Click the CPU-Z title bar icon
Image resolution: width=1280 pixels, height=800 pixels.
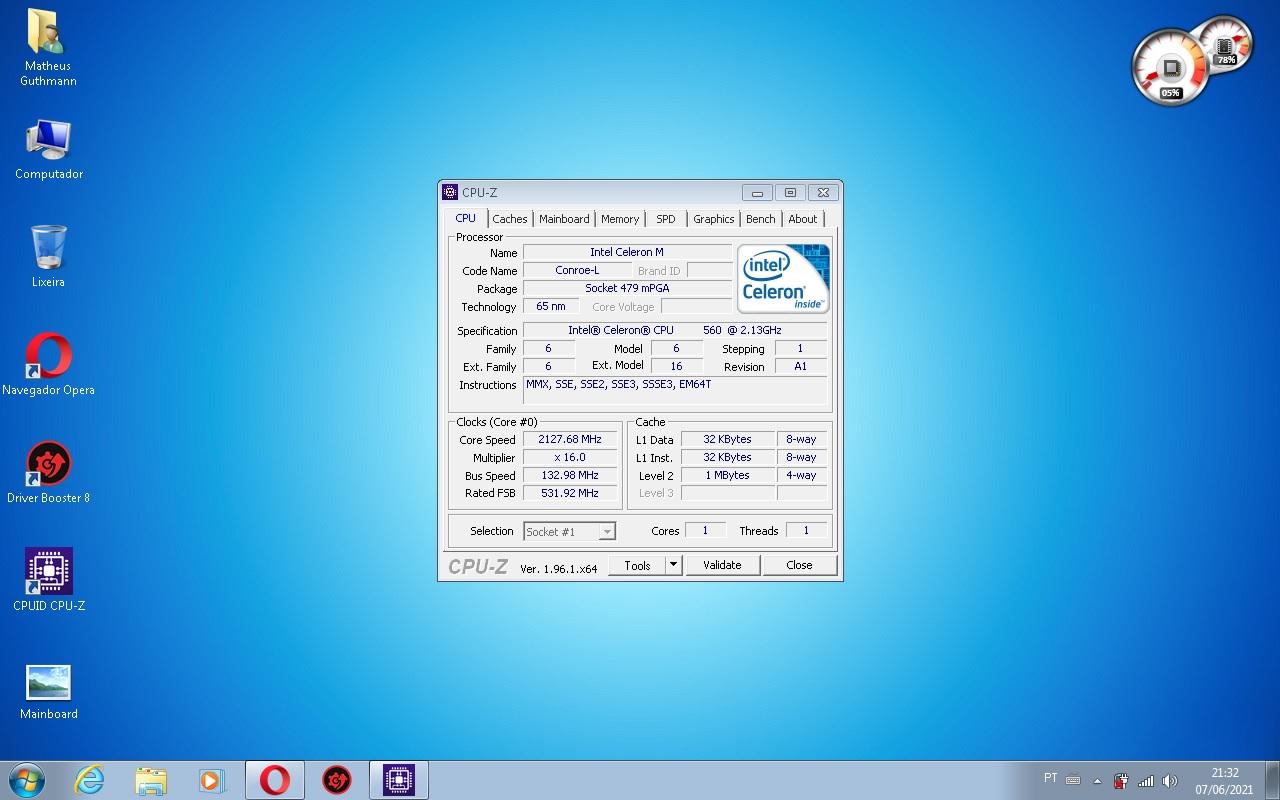tap(450, 192)
